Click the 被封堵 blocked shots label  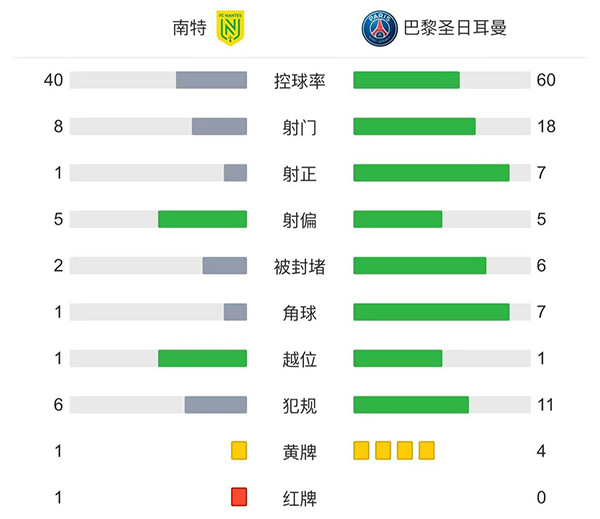click(x=300, y=266)
